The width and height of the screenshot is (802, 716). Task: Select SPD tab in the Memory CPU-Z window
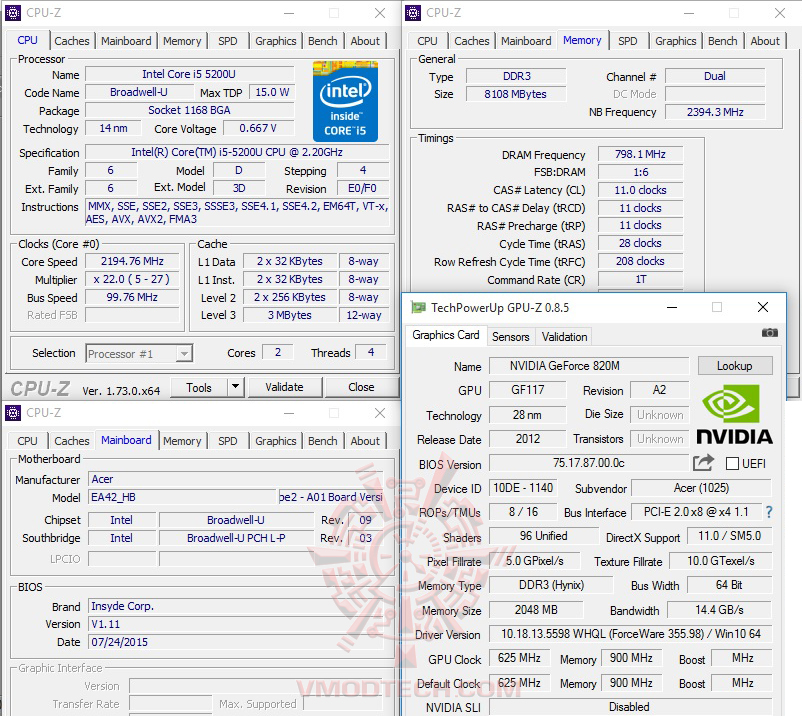point(628,41)
